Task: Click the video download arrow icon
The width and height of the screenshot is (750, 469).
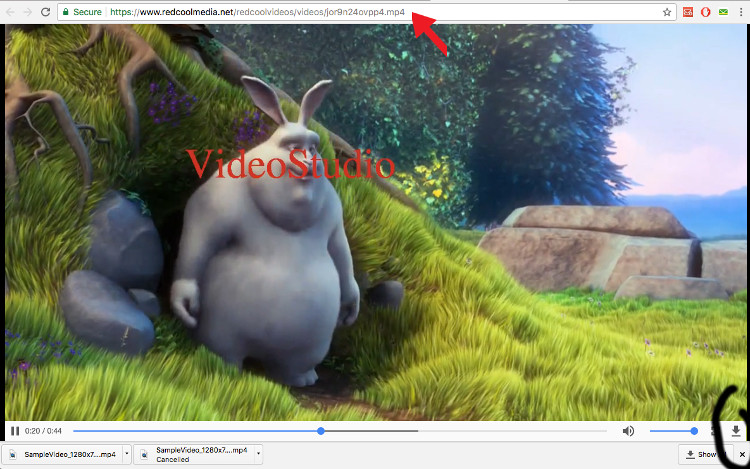Action: tap(736, 431)
